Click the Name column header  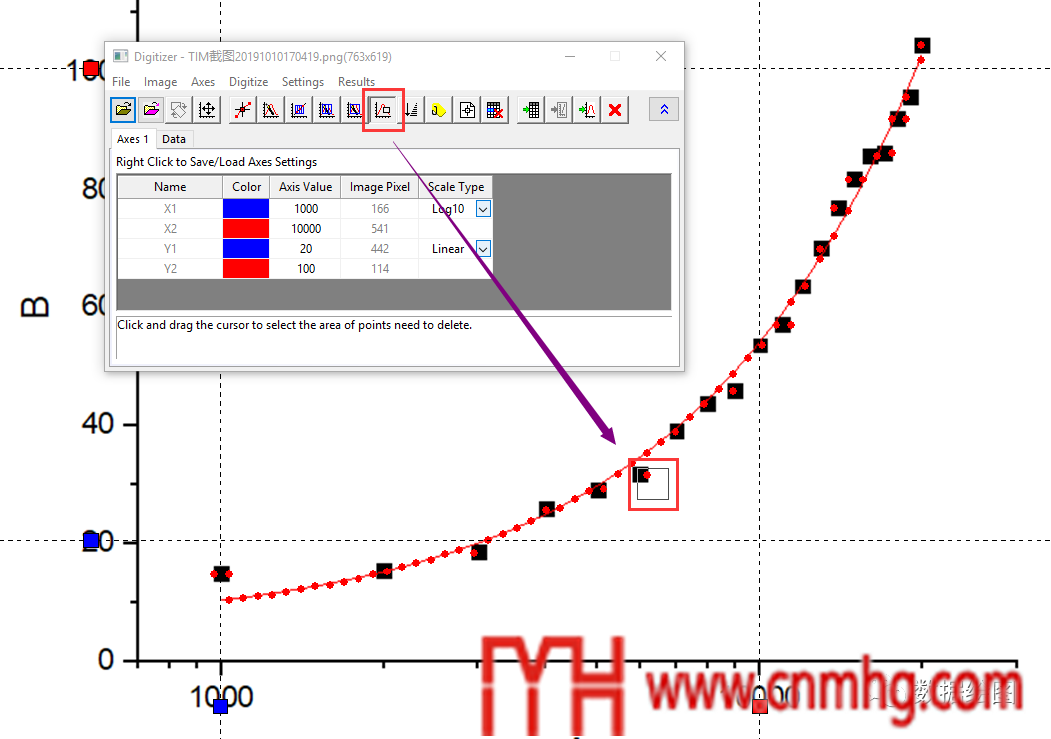170,187
